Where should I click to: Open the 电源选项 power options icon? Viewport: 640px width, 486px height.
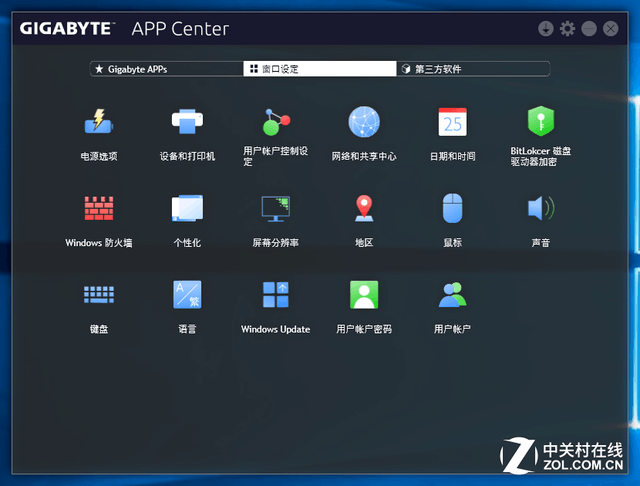[x=99, y=122]
